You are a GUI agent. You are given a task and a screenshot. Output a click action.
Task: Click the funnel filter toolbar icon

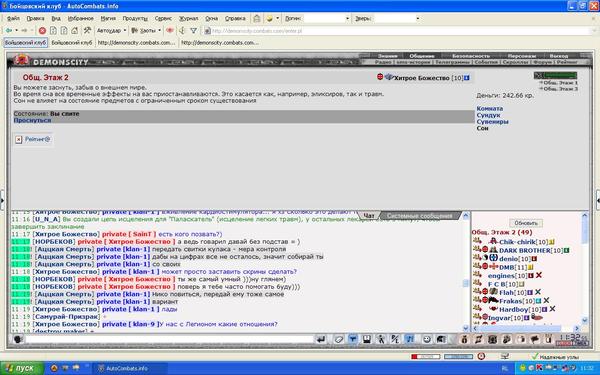coord(194,31)
